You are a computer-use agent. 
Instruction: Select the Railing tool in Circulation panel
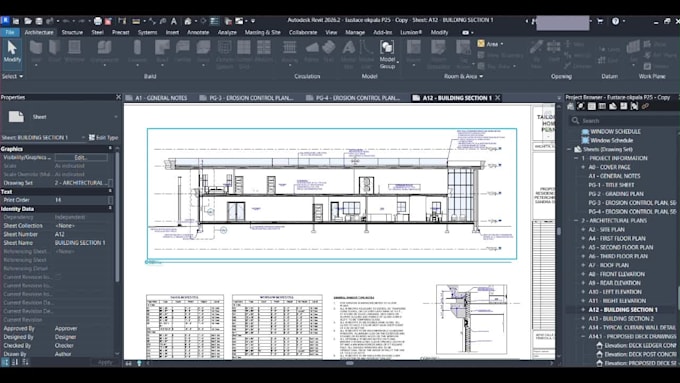(x=289, y=51)
